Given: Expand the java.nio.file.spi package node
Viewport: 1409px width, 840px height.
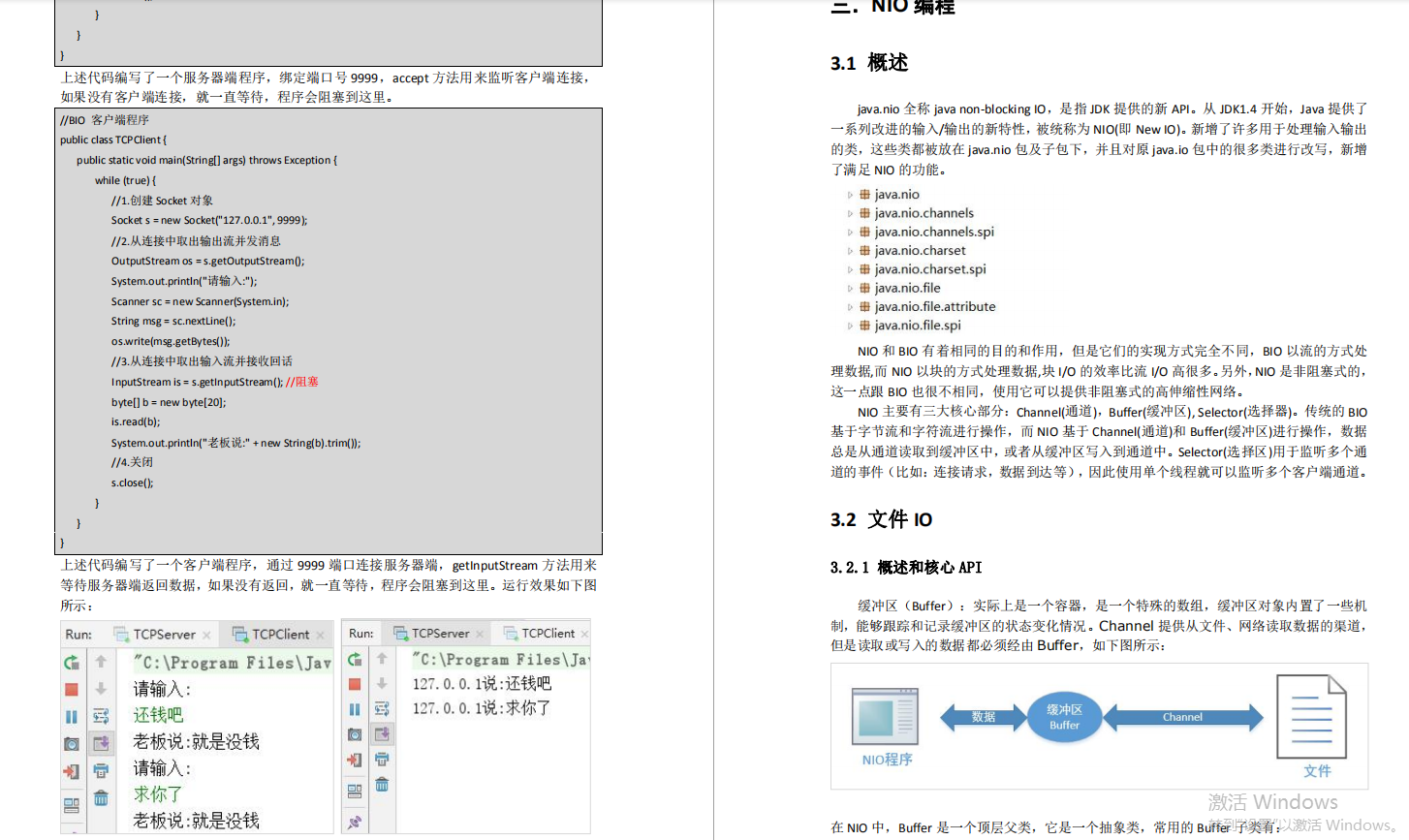Looking at the screenshot, I should point(851,327).
